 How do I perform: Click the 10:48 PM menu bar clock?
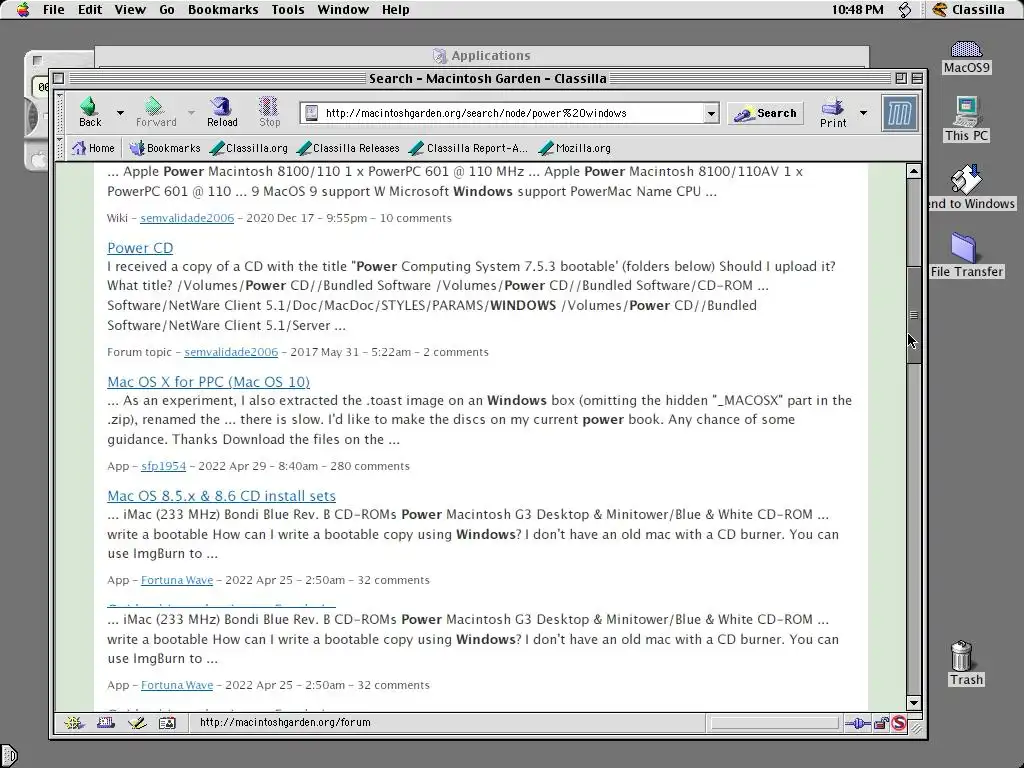click(857, 9)
